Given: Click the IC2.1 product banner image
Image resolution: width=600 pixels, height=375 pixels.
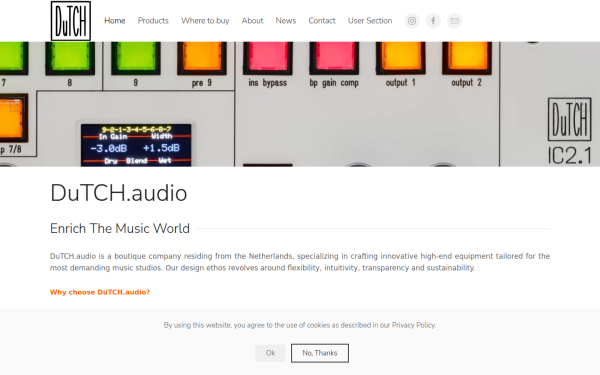Looking at the screenshot, I should [300, 104].
